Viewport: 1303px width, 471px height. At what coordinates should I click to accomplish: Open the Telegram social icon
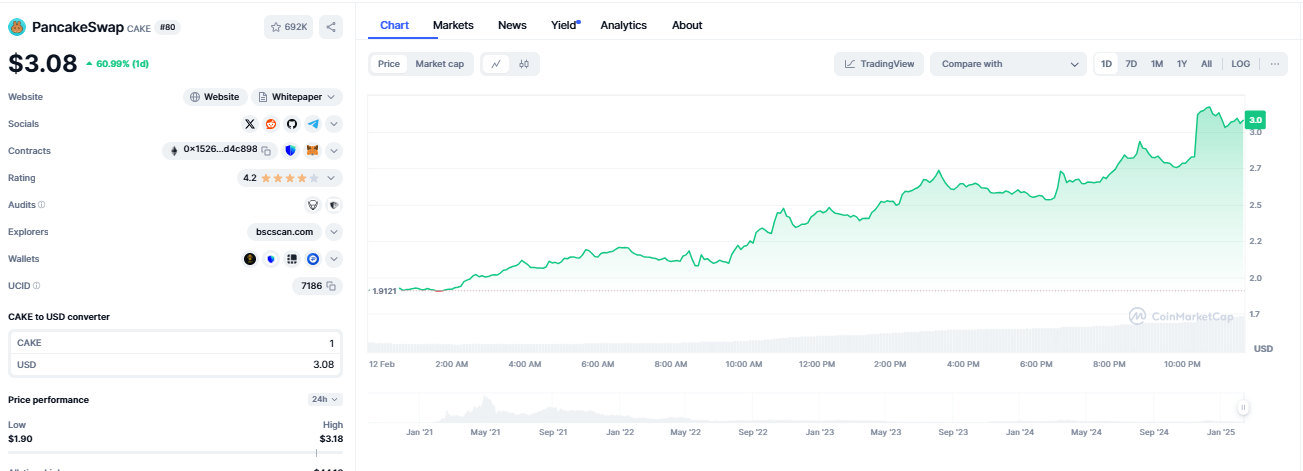(313, 124)
